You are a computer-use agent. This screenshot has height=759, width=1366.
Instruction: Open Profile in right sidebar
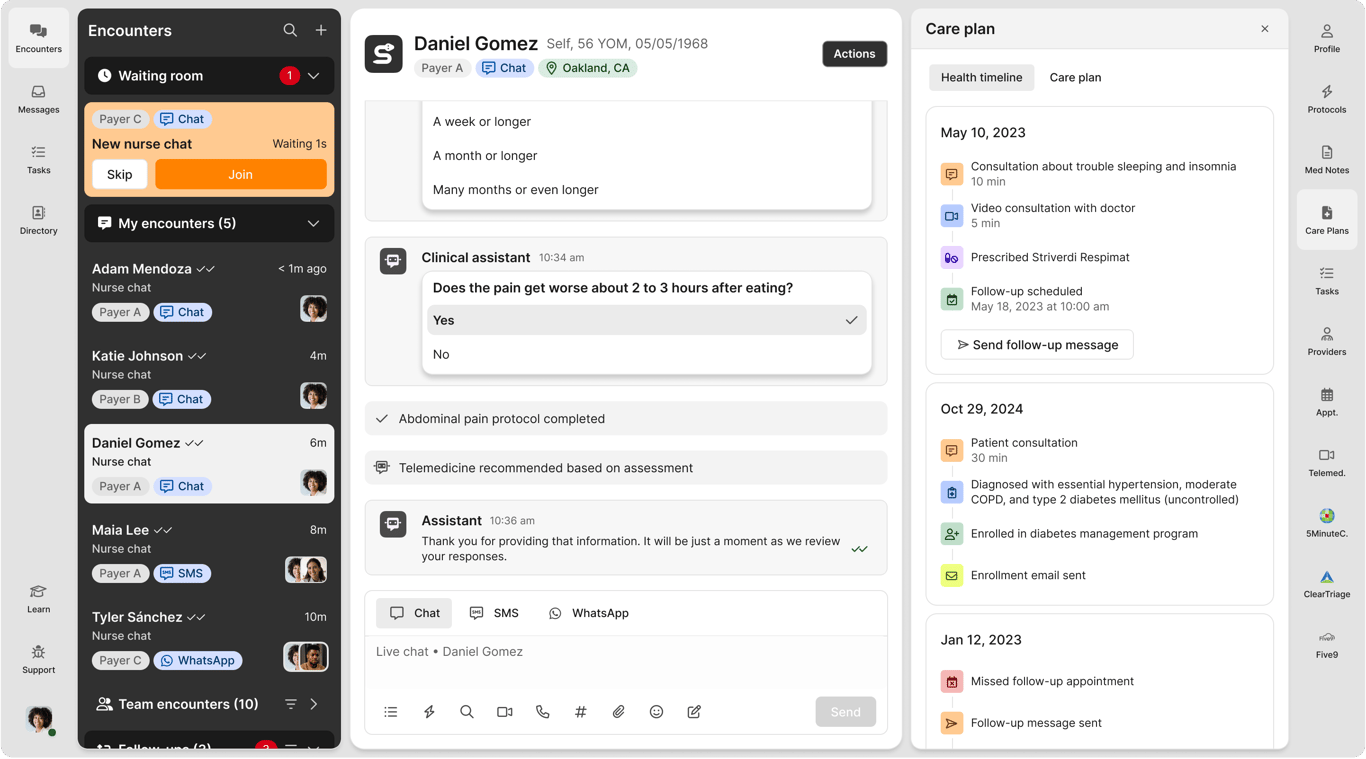1327,38
